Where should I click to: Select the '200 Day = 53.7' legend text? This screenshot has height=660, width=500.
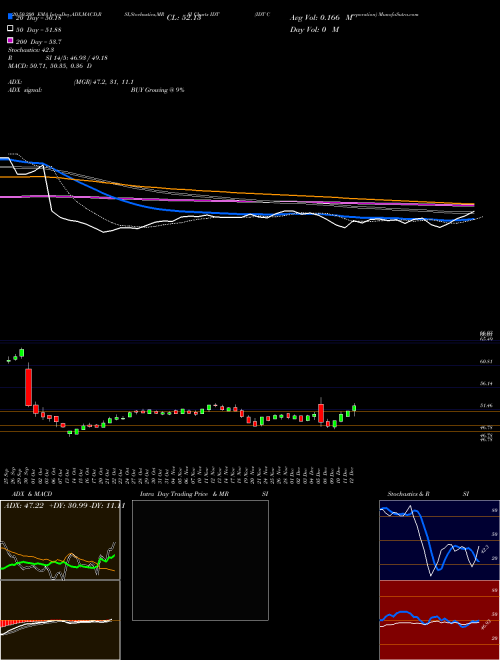coord(39,42)
